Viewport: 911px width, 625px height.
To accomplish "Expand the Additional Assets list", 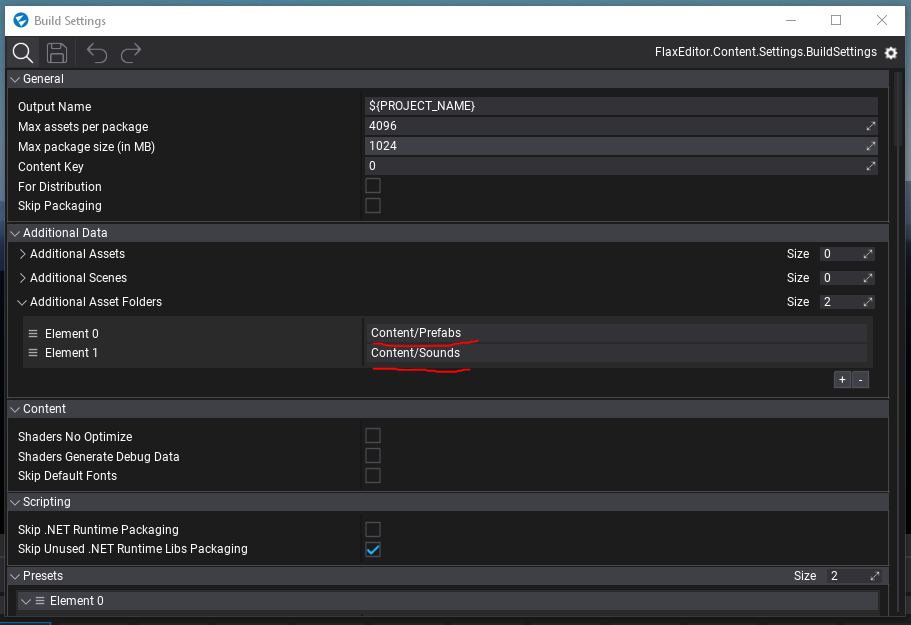I will click(22, 254).
